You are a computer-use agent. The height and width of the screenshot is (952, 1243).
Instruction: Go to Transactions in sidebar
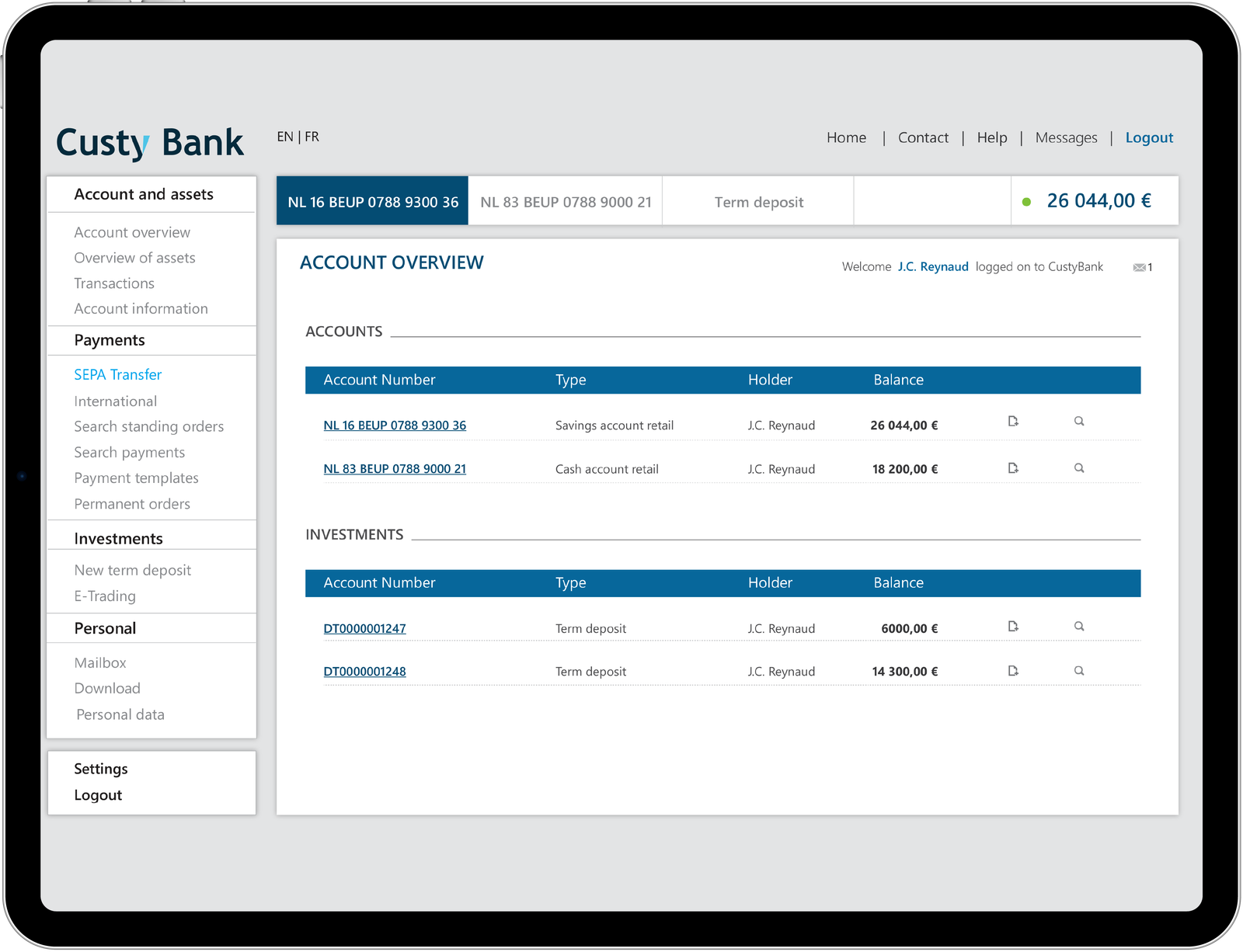pyautogui.click(x=114, y=283)
